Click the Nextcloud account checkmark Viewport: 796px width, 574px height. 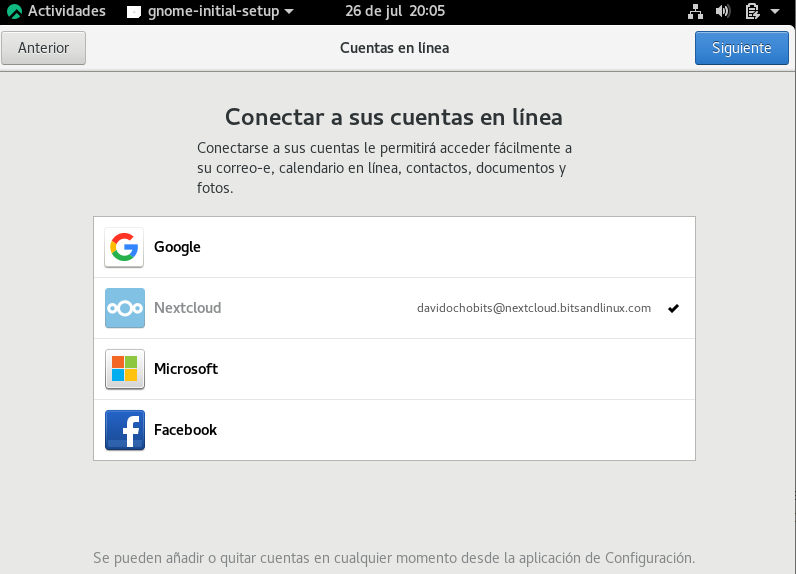(673, 308)
